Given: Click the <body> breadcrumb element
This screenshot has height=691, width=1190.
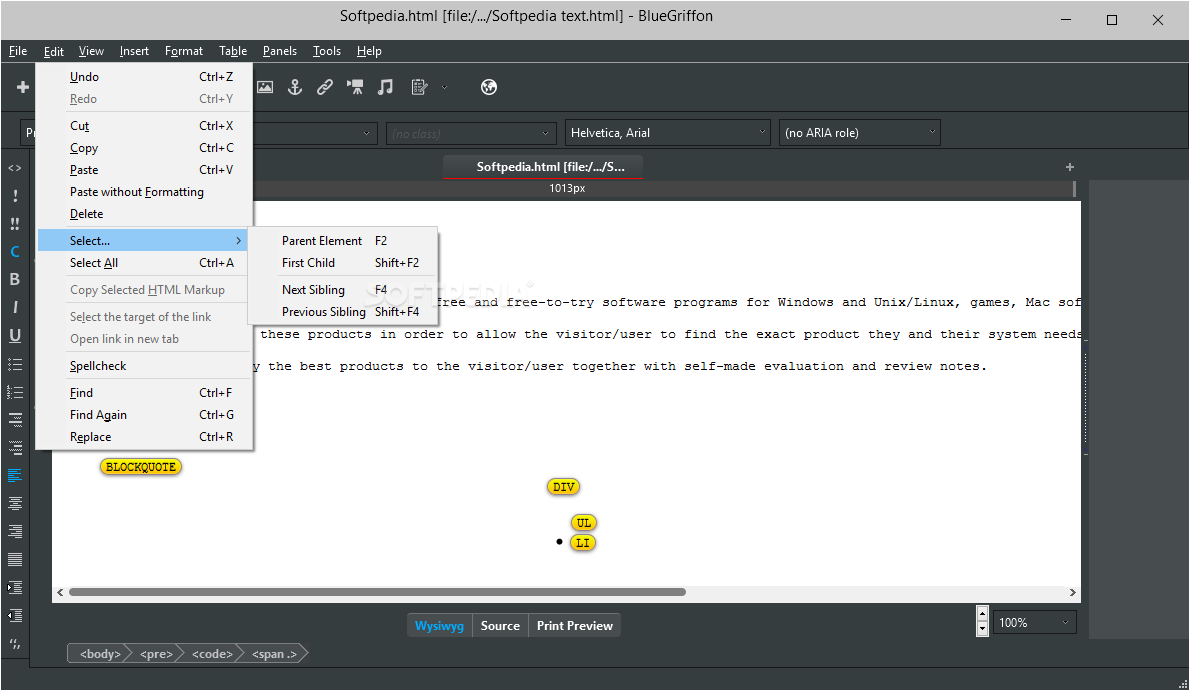Looking at the screenshot, I should tap(99, 654).
